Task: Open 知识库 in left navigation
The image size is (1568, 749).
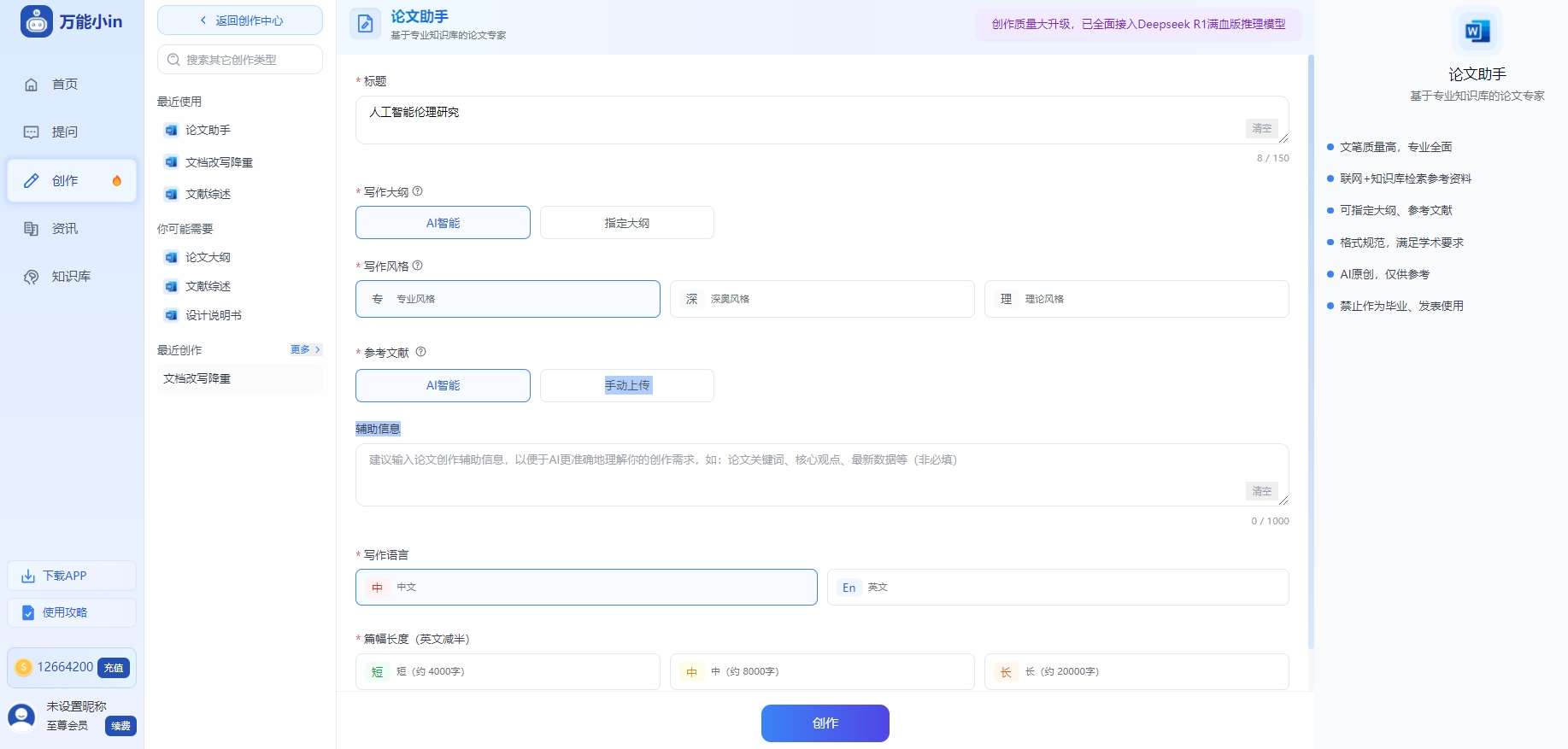Action: coord(71,277)
